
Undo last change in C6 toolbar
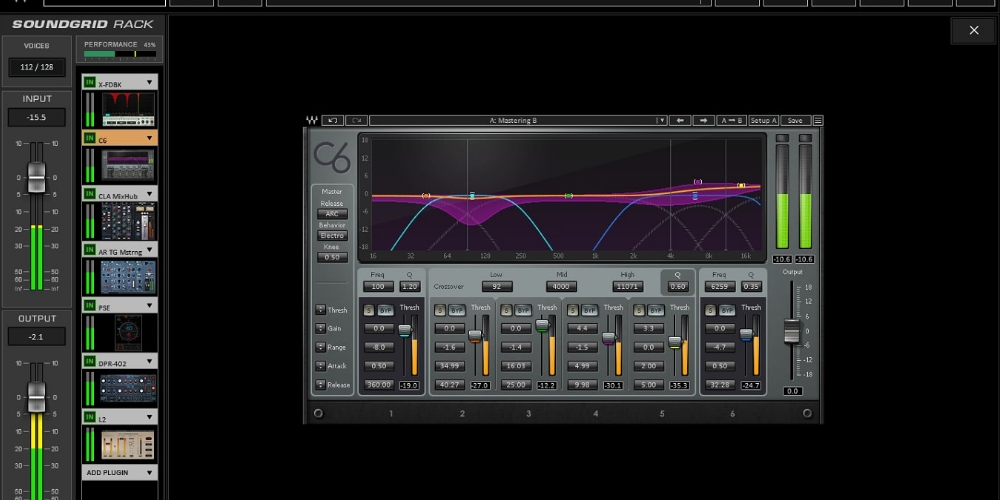click(332, 121)
